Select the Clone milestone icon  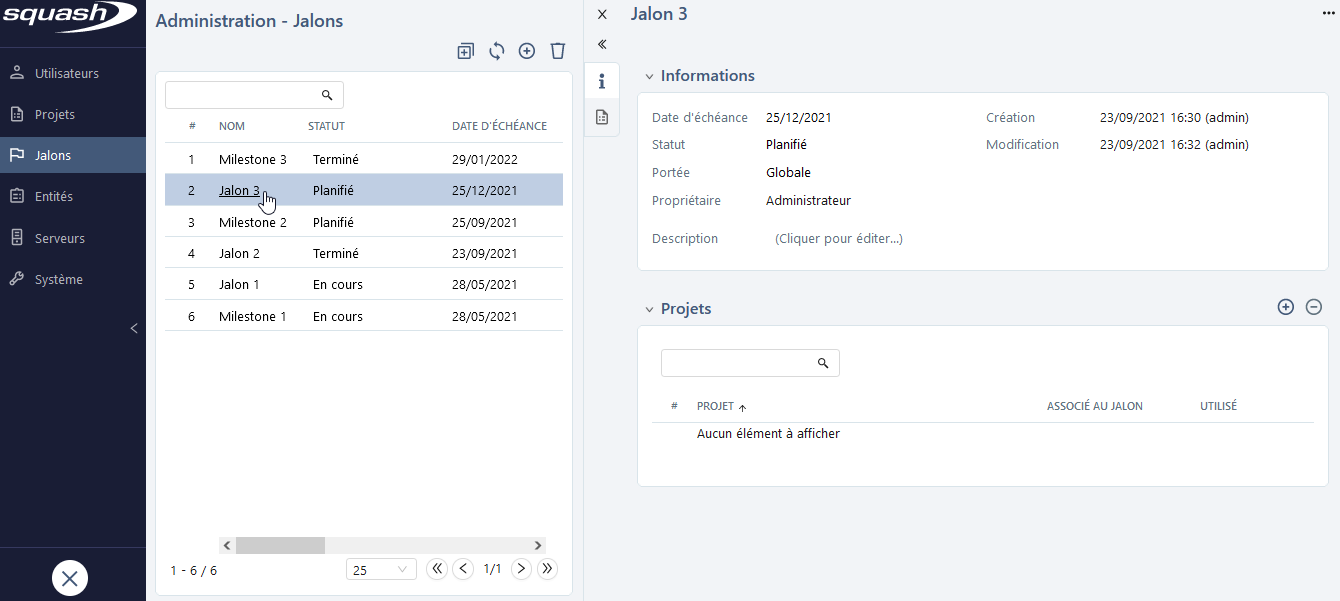coord(465,50)
